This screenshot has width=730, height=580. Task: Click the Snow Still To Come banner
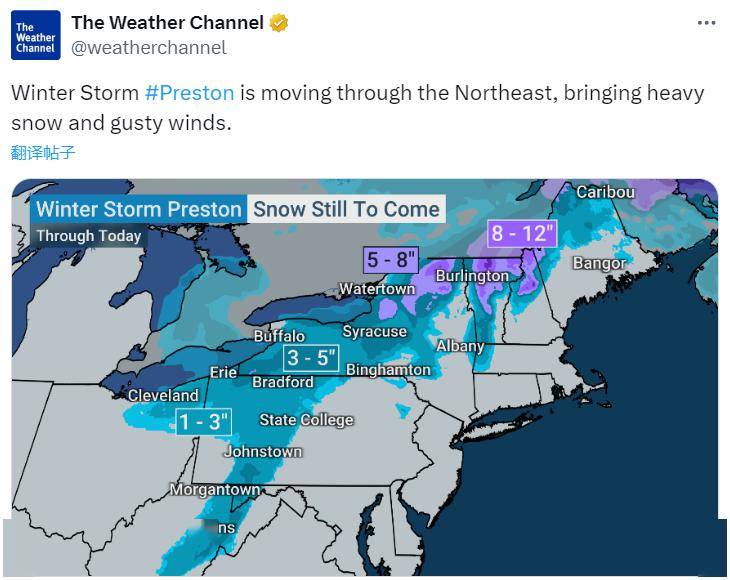pos(346,209)
